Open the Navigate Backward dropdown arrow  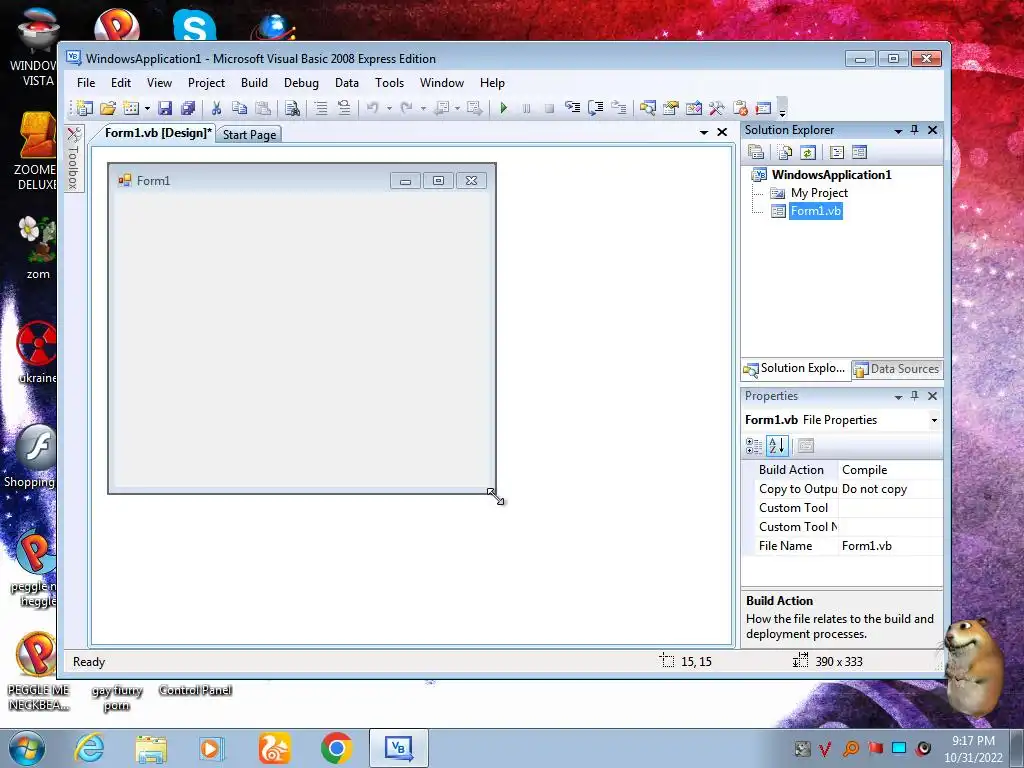(457, 108)
